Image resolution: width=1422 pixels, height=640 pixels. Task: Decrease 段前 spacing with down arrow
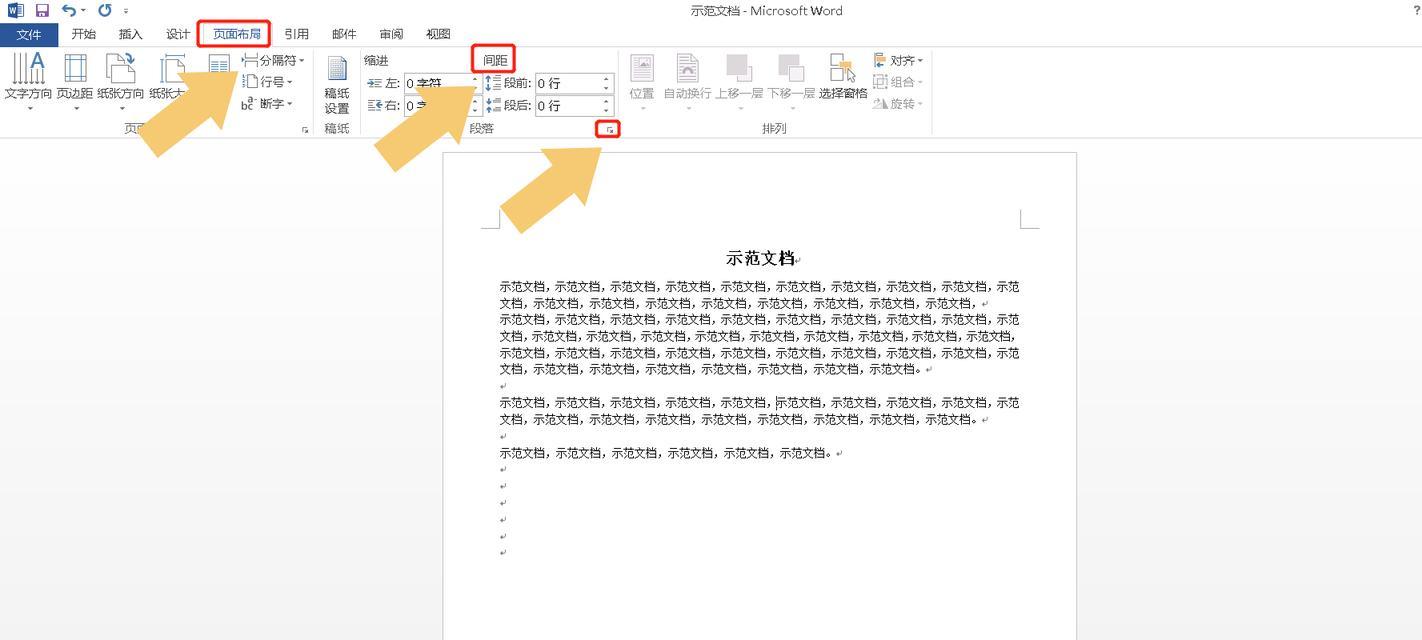coord(606,88)
